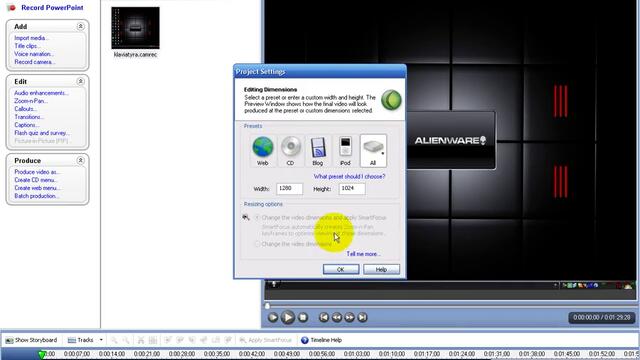
Task: Click the split icon next to scissors
Action: (153, 340)
